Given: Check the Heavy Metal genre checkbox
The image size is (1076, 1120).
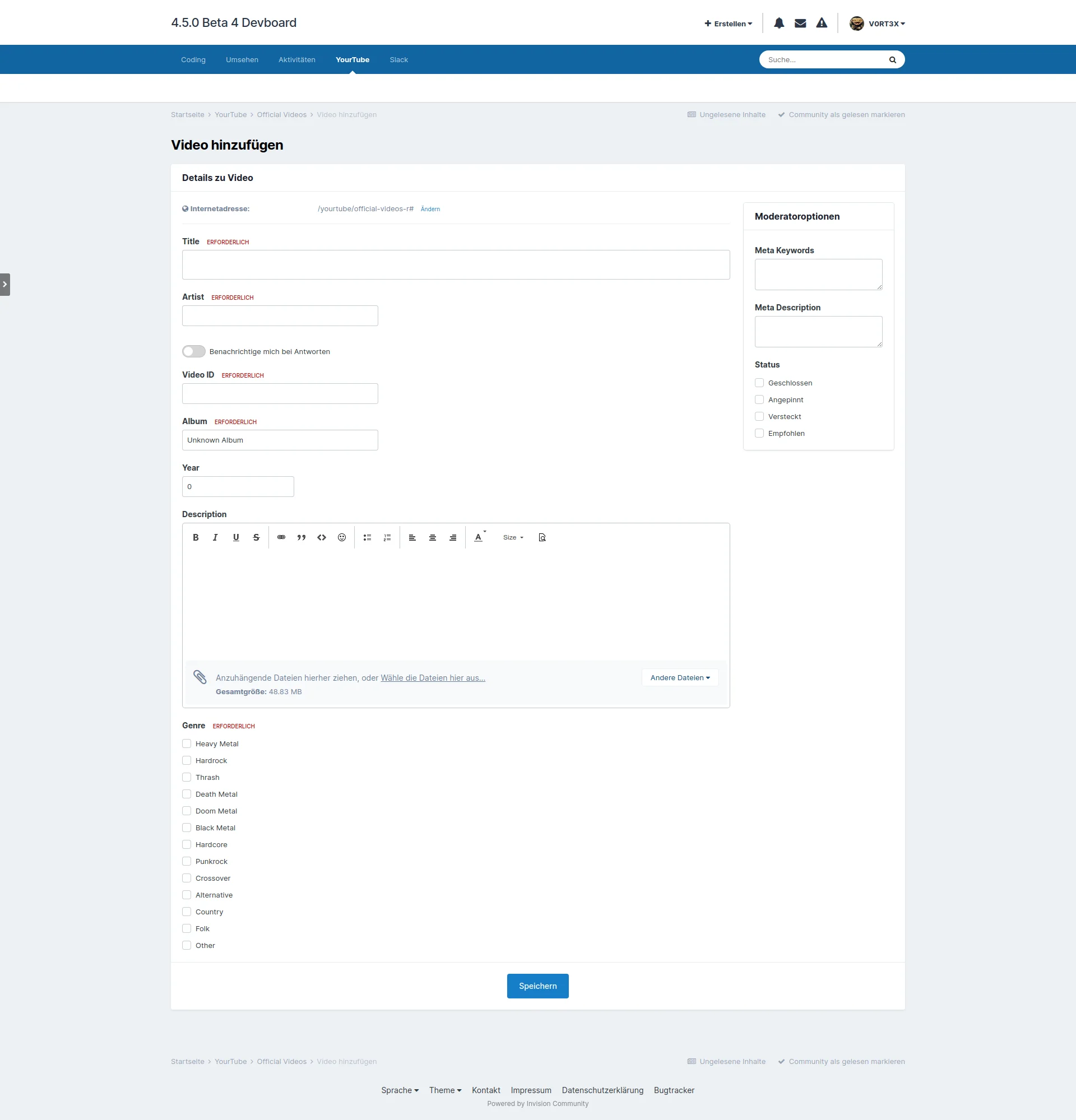Looking at the screenshot, I should [187, 743].
